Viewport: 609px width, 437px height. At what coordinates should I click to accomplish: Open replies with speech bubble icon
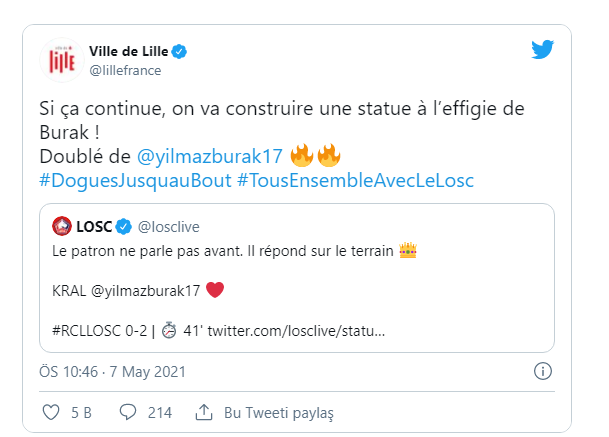(x=128, y=412)
